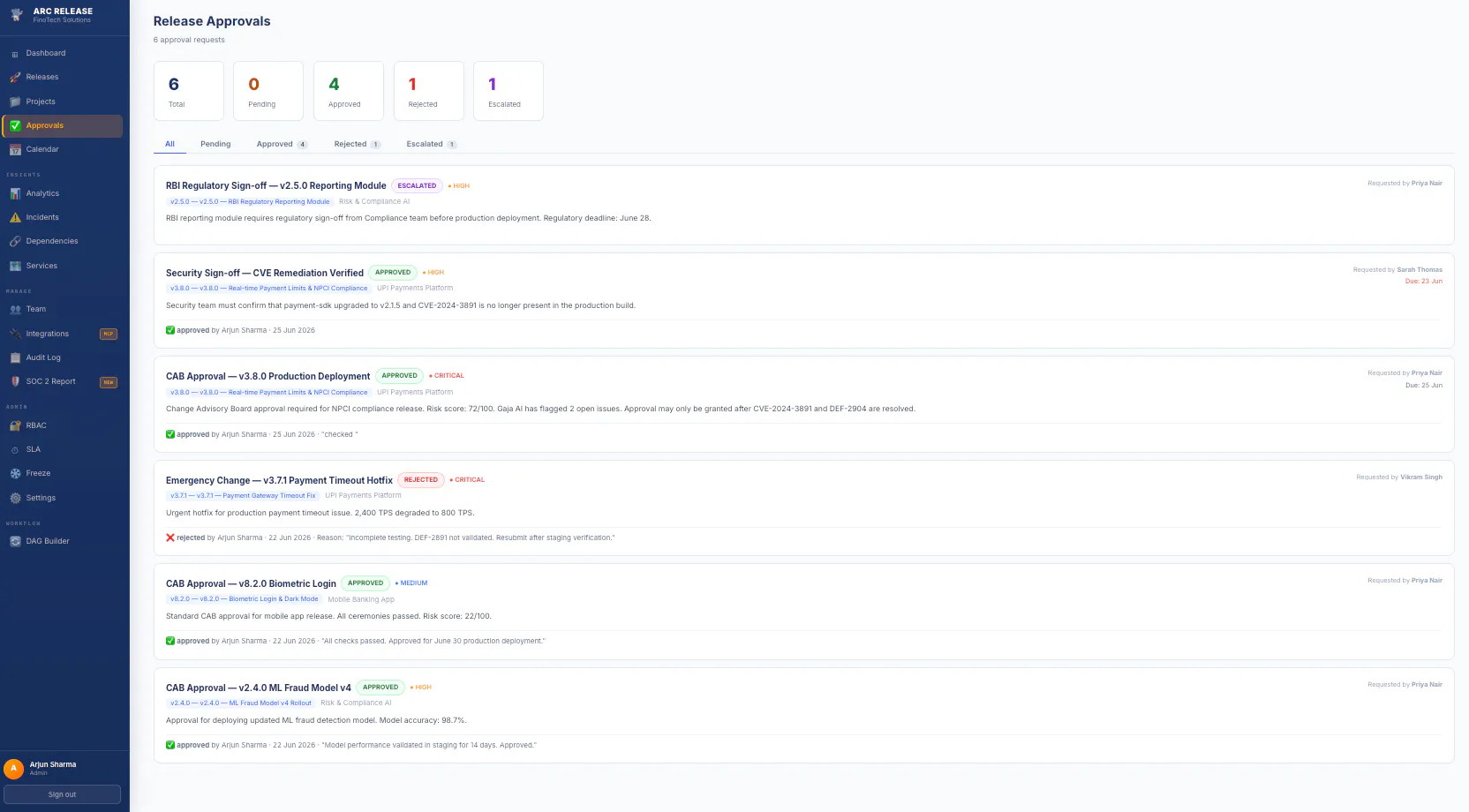Click CRITICAL label on Emergency Change card
1469x812 pixels.
coord(467,479)
